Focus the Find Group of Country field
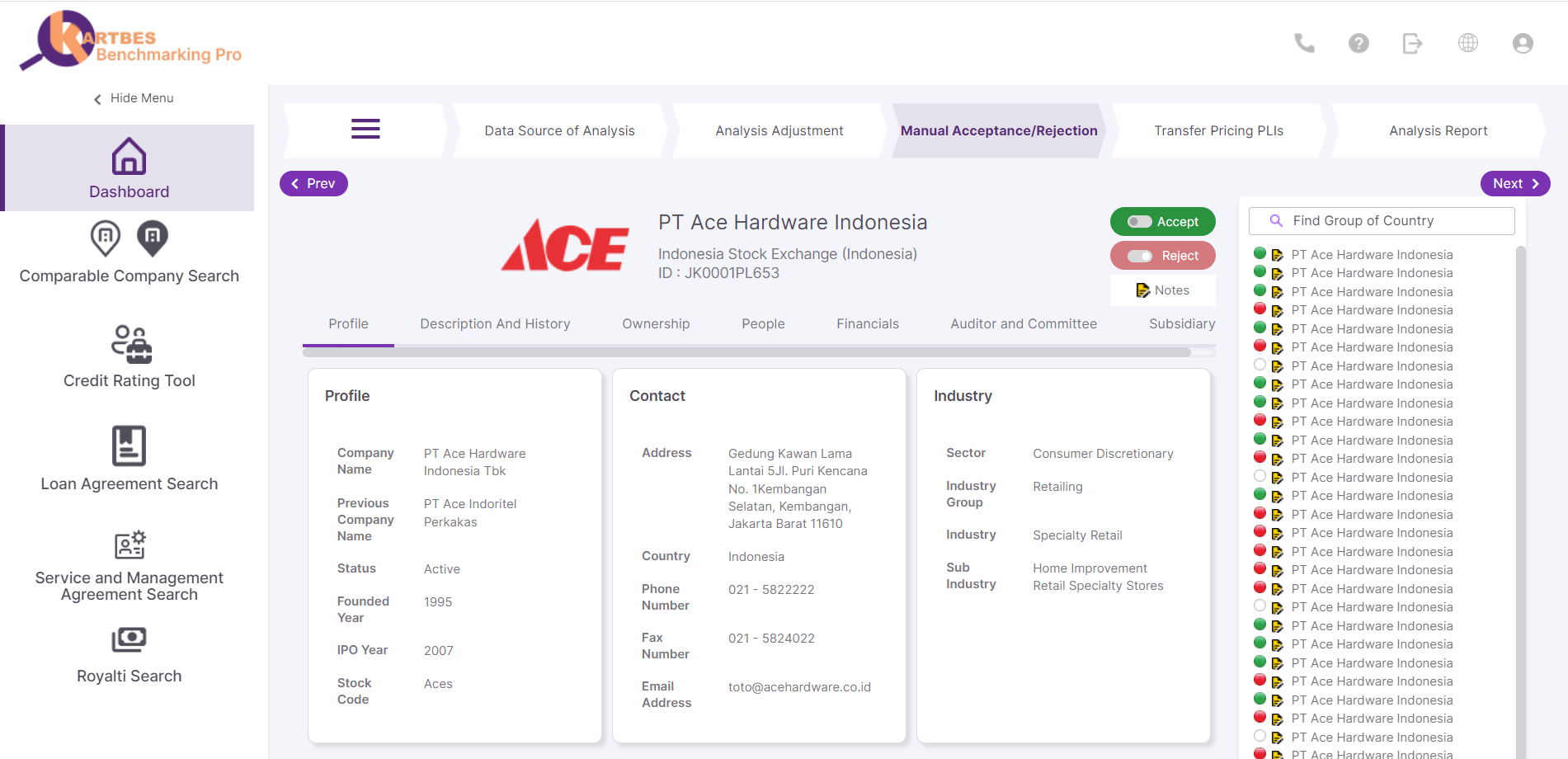1568x759 pixels. (x=1382, y=221)
